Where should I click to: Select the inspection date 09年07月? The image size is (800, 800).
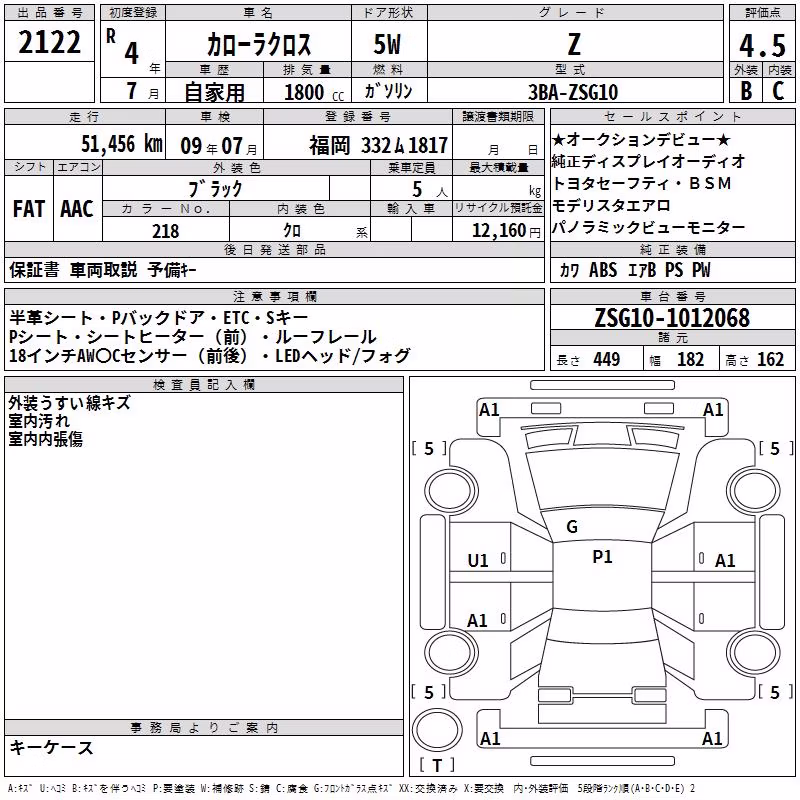pyautogui.click(x=219, y=146)
